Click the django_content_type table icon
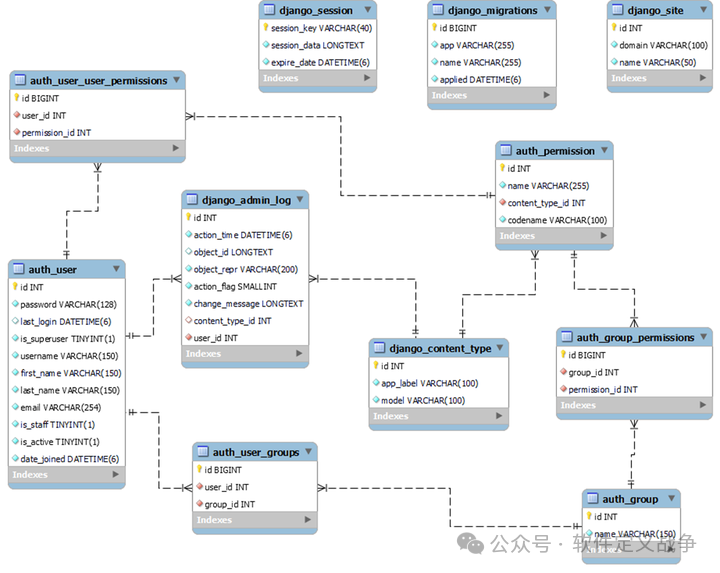The image size is (720, 573). coord(379,348)
